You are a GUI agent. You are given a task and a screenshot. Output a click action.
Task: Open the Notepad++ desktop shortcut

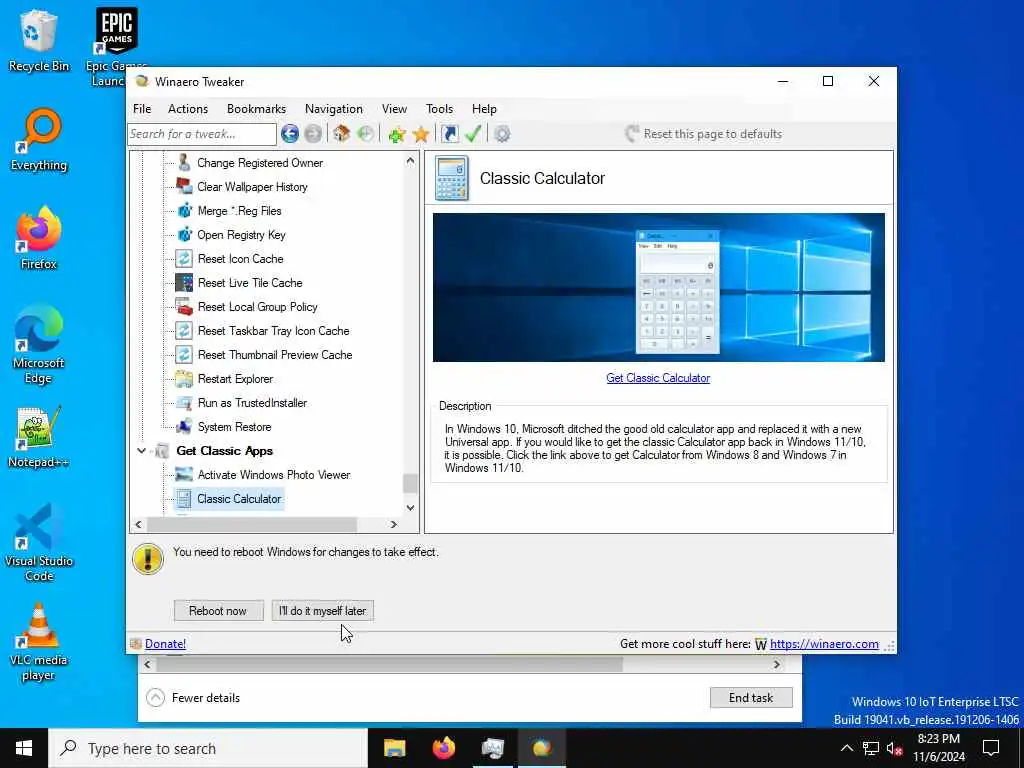click(38, 436)
